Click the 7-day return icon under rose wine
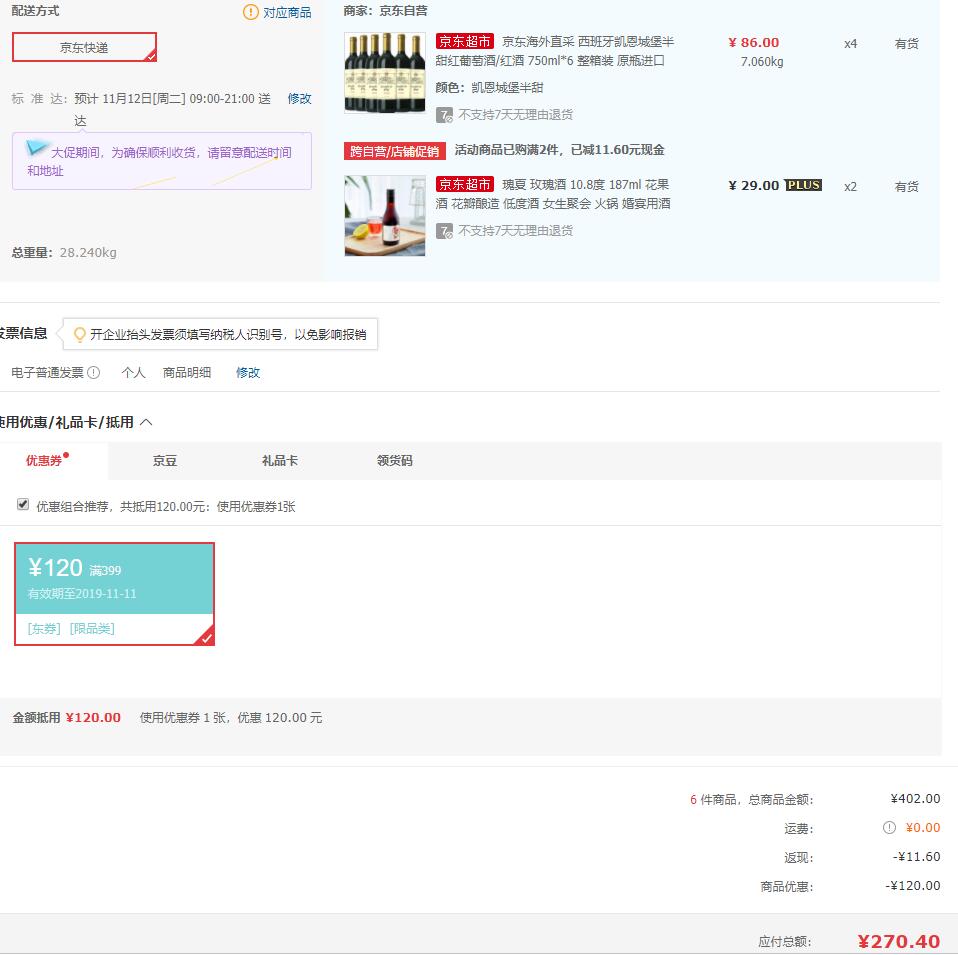 click(444, 231)
